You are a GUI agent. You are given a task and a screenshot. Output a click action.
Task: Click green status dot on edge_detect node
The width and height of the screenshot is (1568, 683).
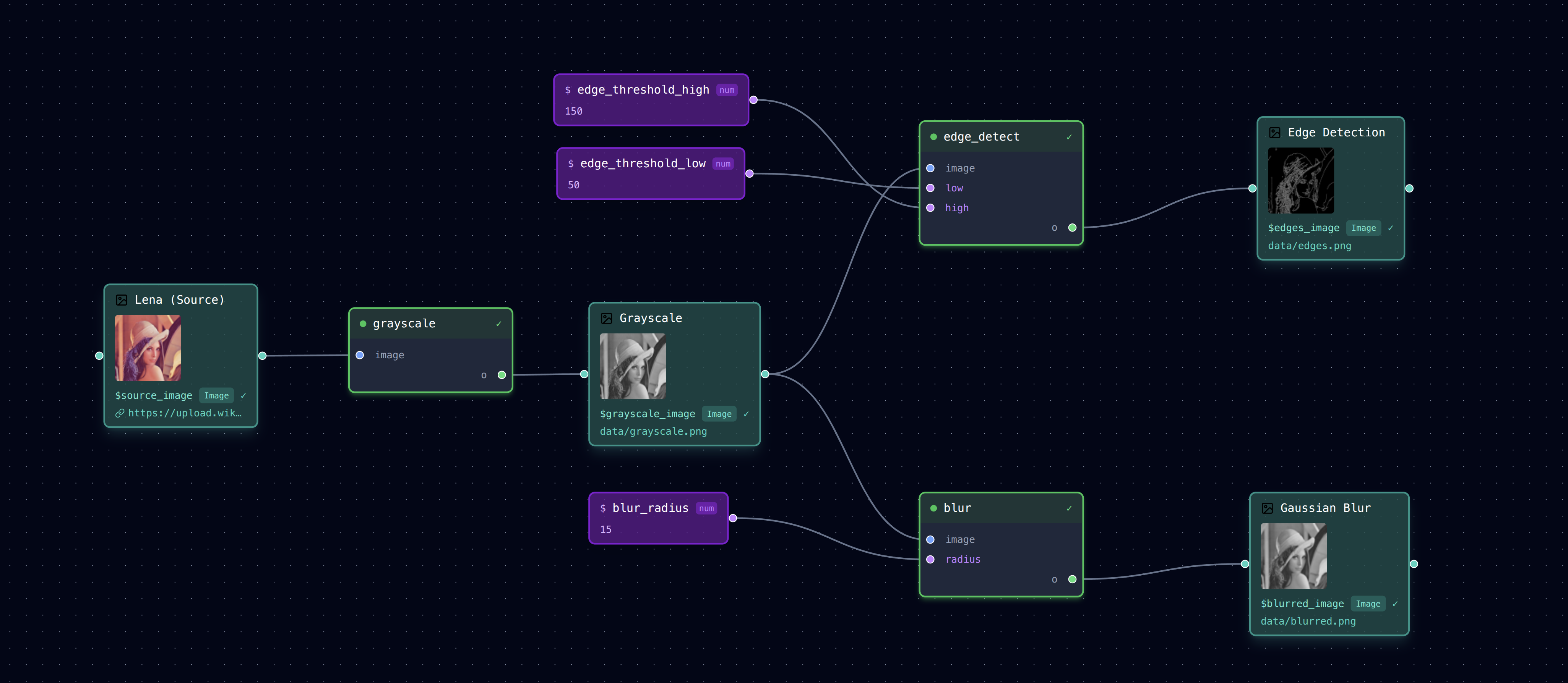[x=933, y=137]
